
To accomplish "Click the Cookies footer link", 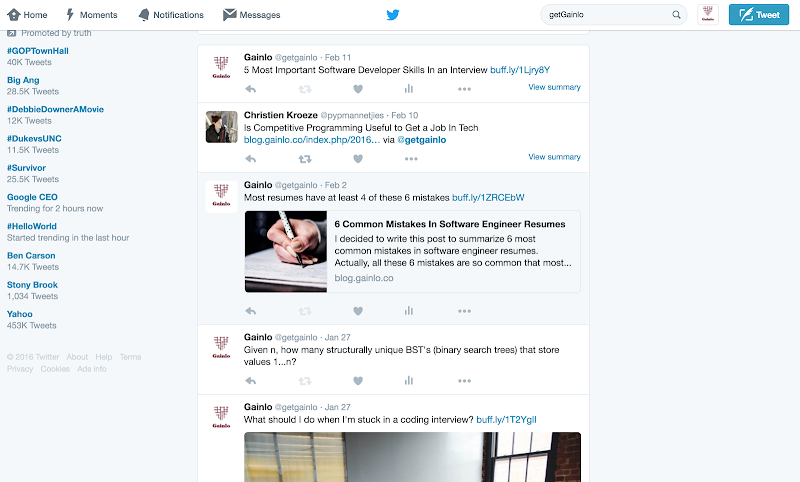I will tap(55, 369).
